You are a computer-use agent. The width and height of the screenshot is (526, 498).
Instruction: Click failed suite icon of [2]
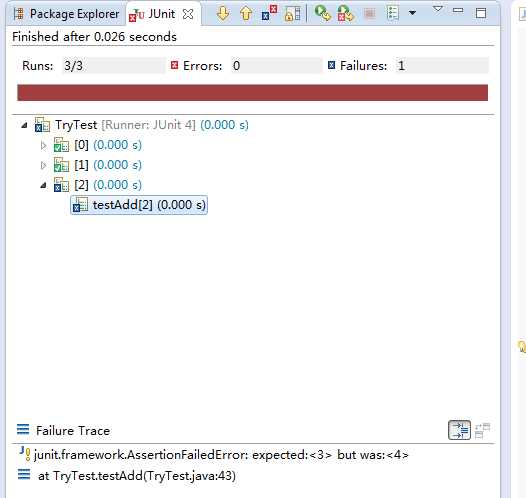61,185
